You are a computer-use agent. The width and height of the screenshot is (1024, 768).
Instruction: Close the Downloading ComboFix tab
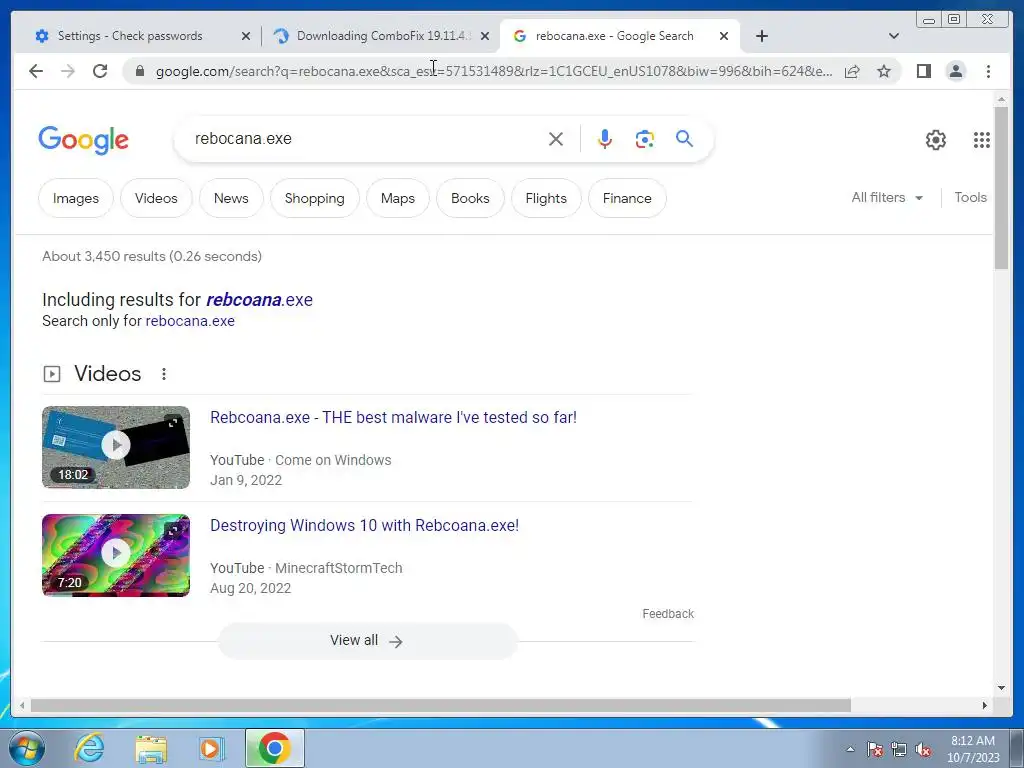pyautogui.click(x=485, y=37)
